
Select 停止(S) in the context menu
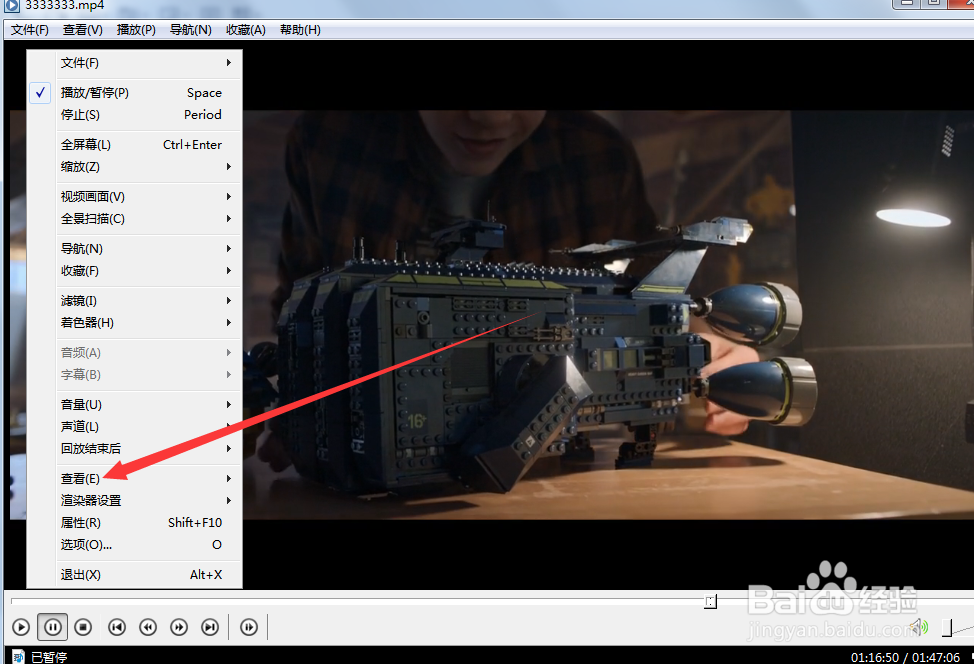(134, 115)
